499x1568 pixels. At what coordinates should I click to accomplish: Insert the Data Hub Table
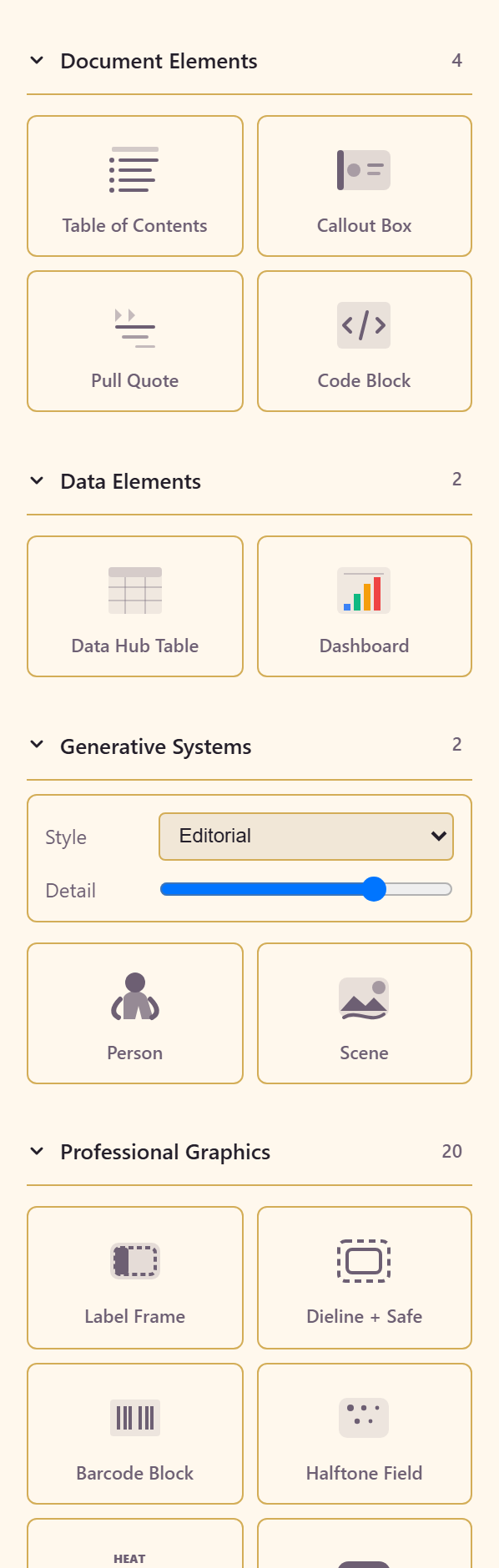click(x=135, y=606)
